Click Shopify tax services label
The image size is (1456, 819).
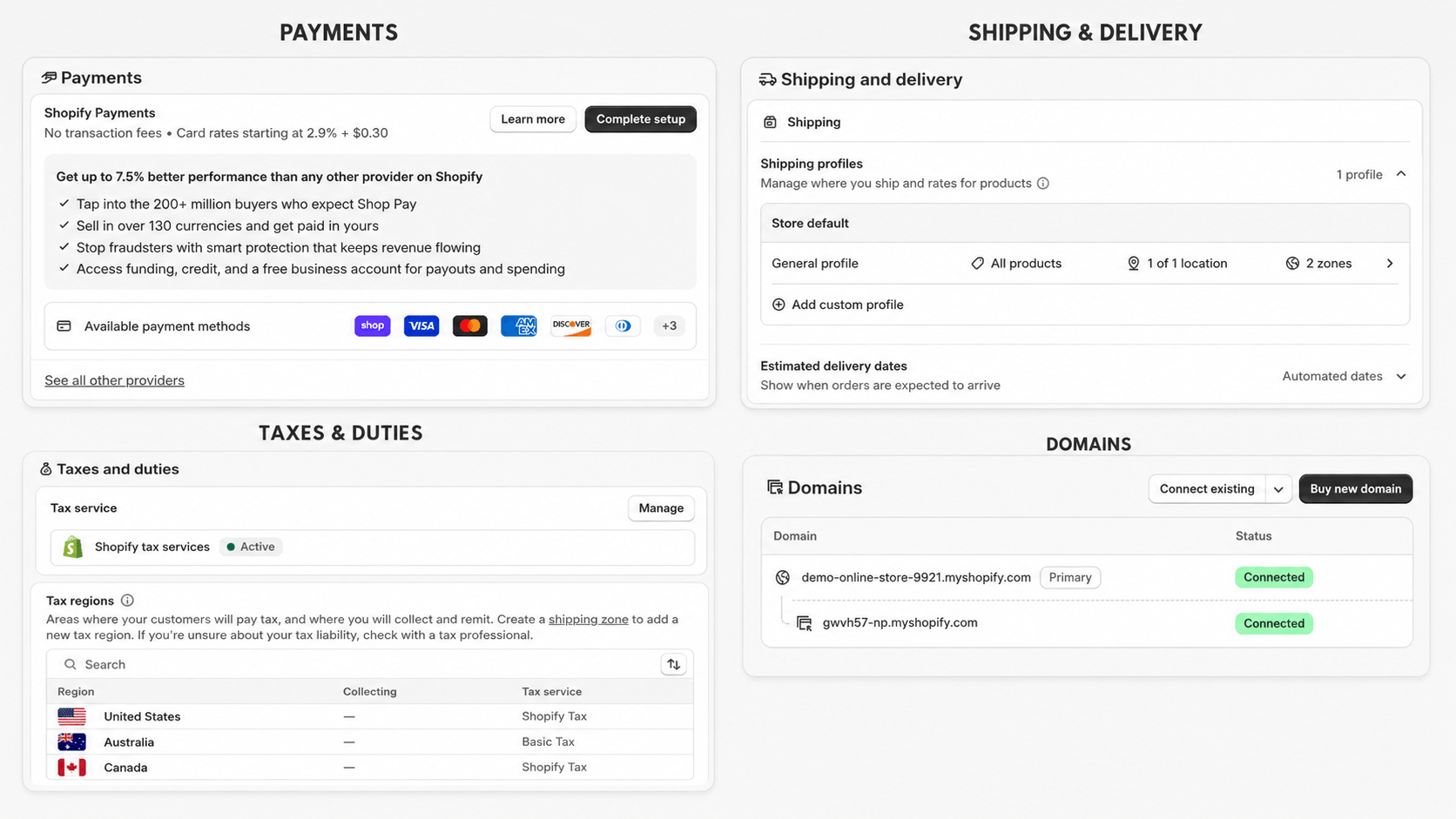(x=152, y=547)
